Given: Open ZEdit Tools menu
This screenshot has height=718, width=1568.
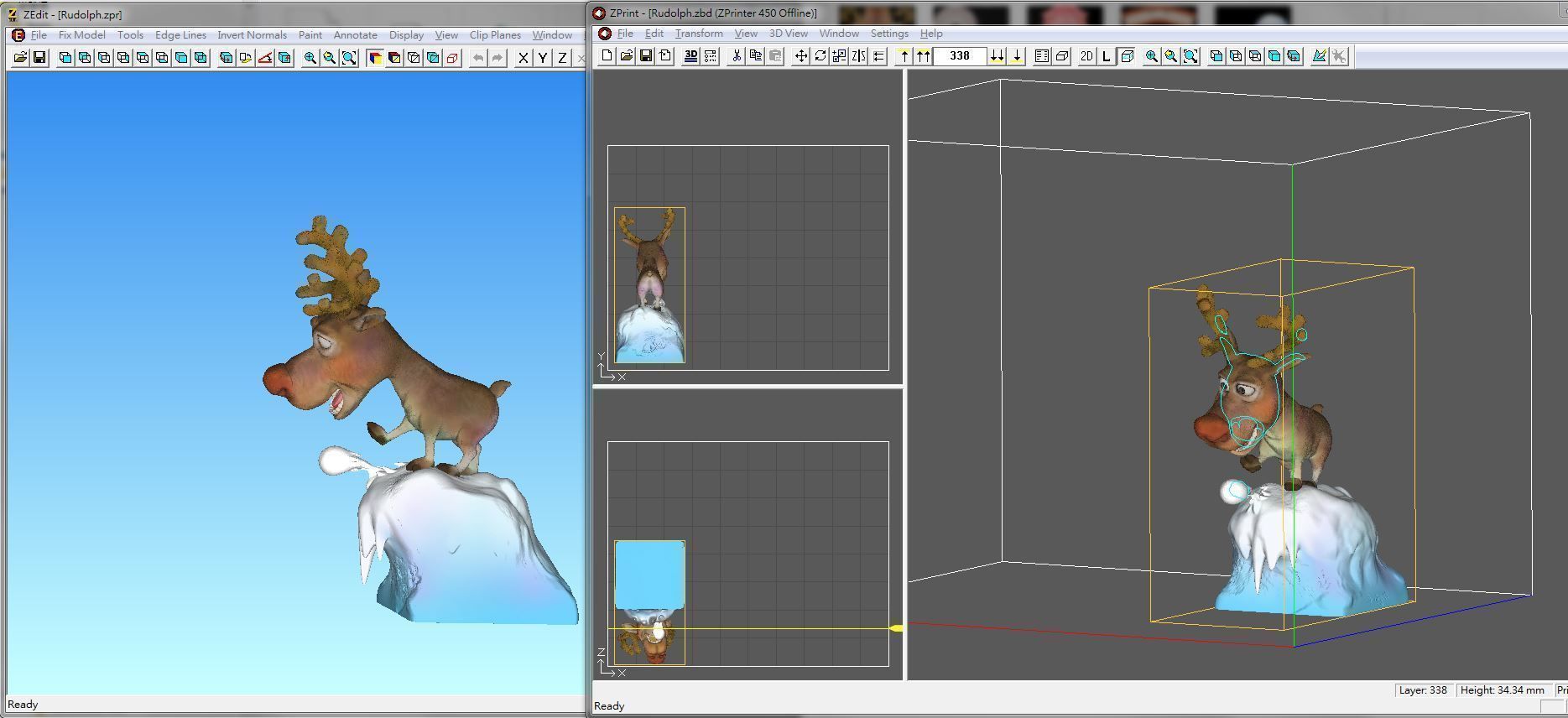Looking at the screenshot, I should coord(130,34).
